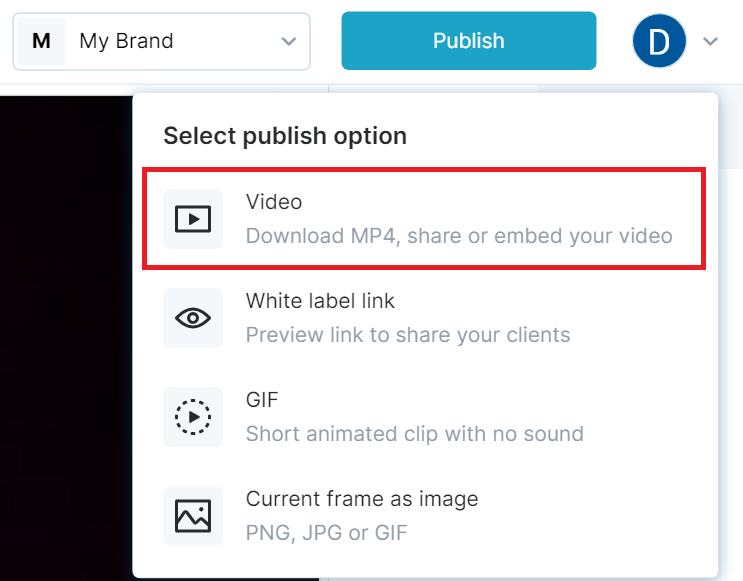The image size is (743, 581).
Task: Open the My Brand selector label
Action: coord(126,42)
